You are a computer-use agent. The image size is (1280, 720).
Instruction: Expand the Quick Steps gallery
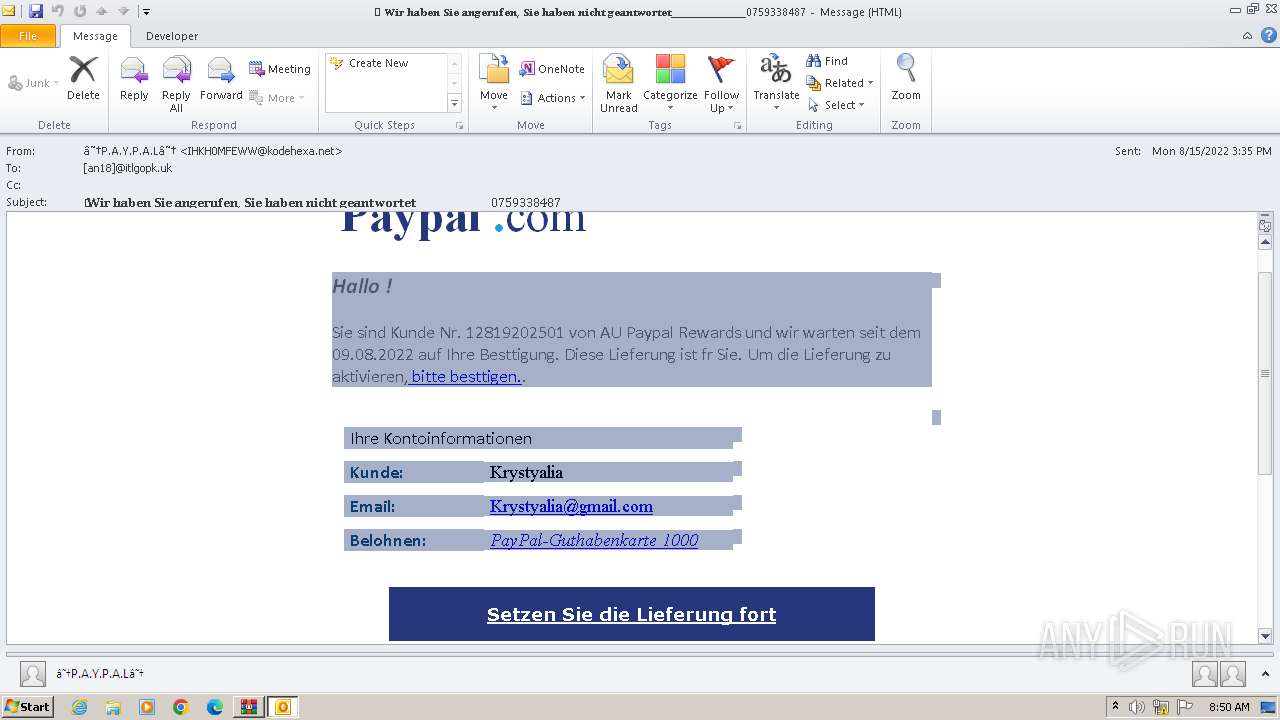454,104
